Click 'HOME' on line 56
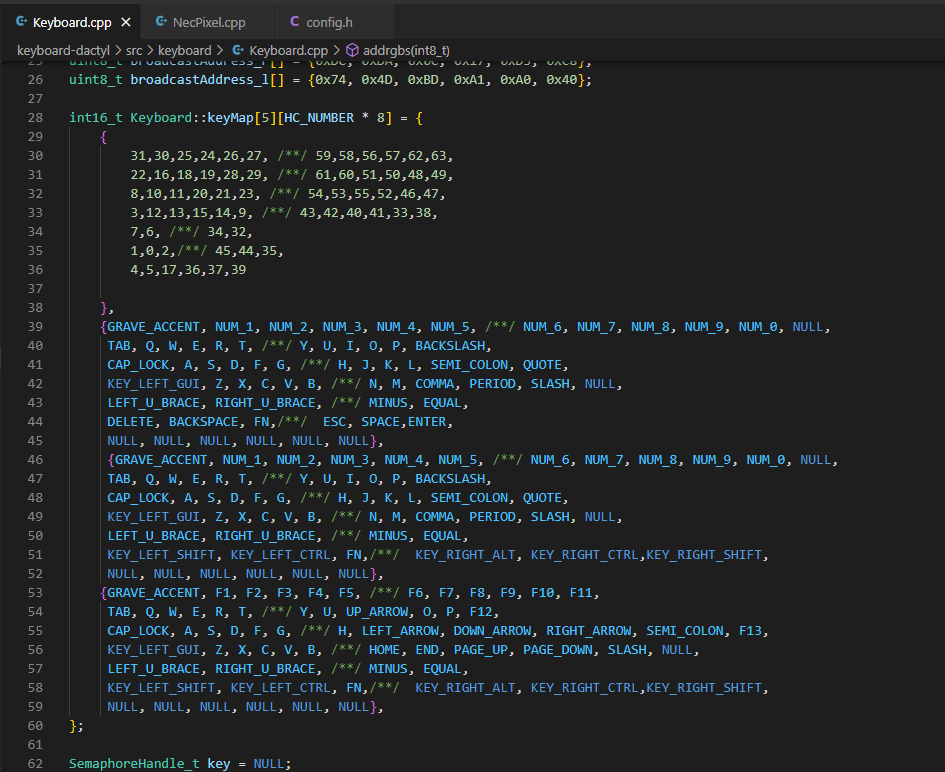Viewport: 945px width, 772px height. pyautogui.click(x=385, y=650)
